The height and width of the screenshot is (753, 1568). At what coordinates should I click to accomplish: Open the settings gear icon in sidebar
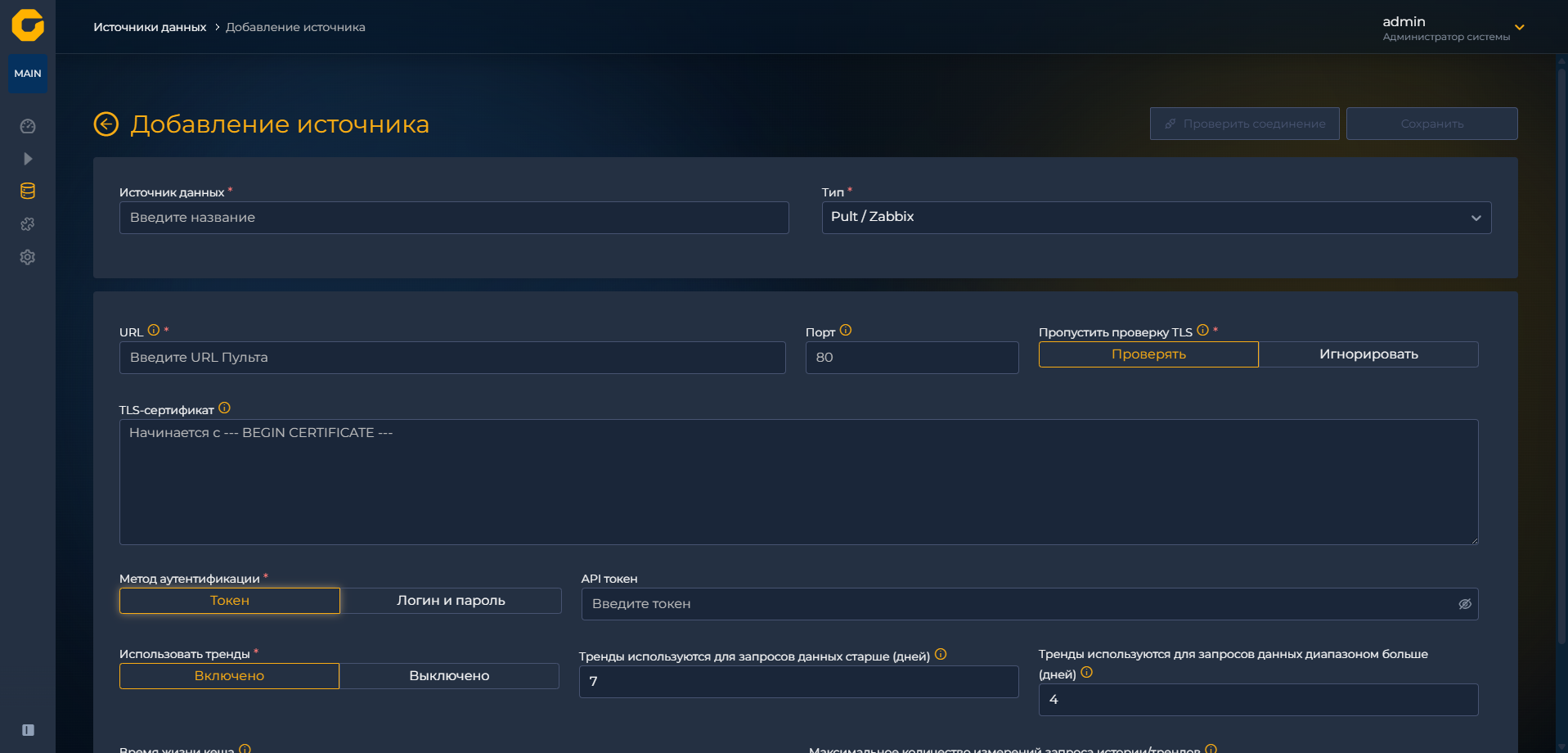pos(28,257)
